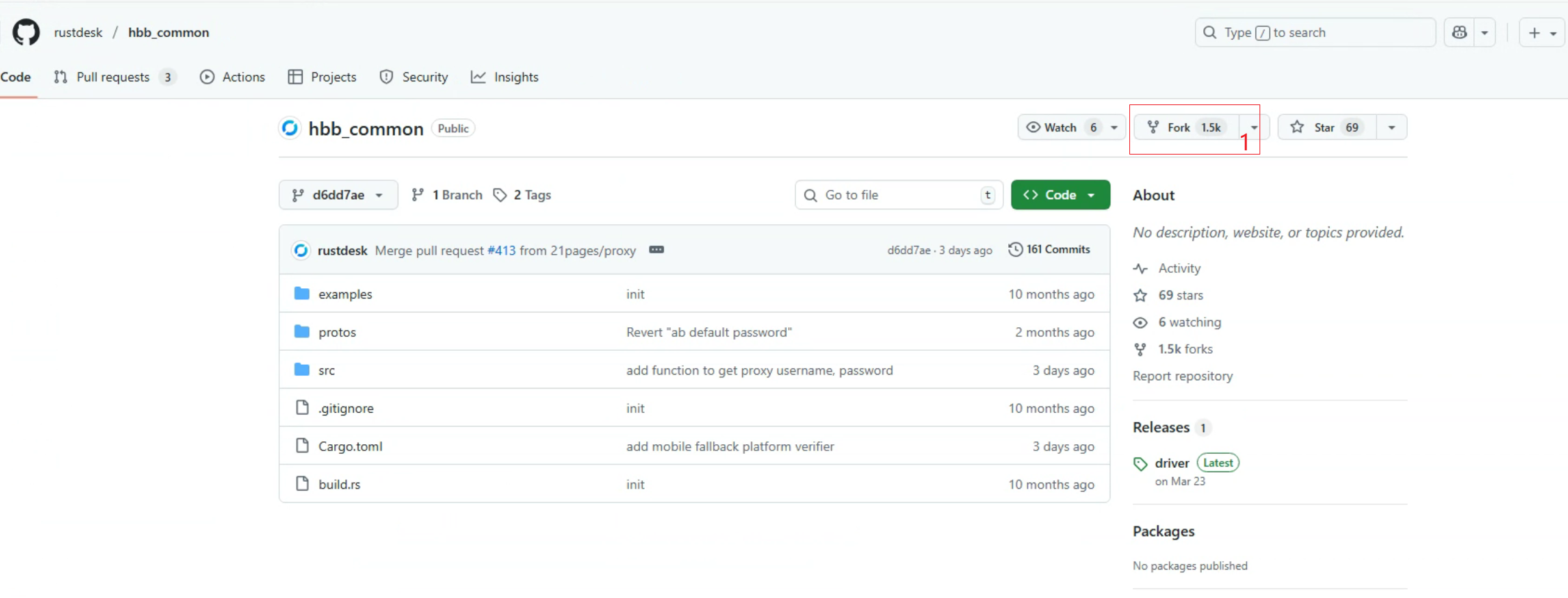Open the 2 Tags link

523,195
